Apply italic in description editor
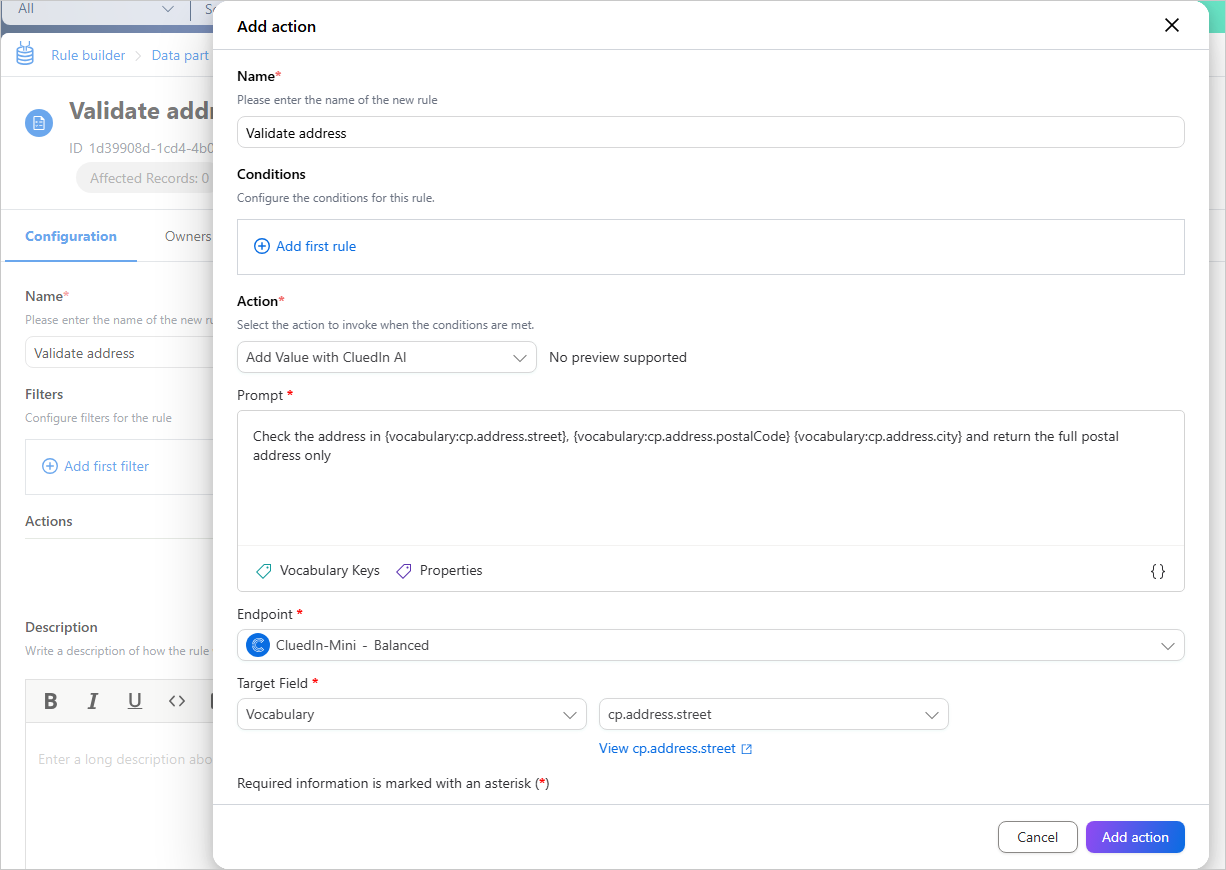This screenshot has height=870, width=1226. [93, 701]
